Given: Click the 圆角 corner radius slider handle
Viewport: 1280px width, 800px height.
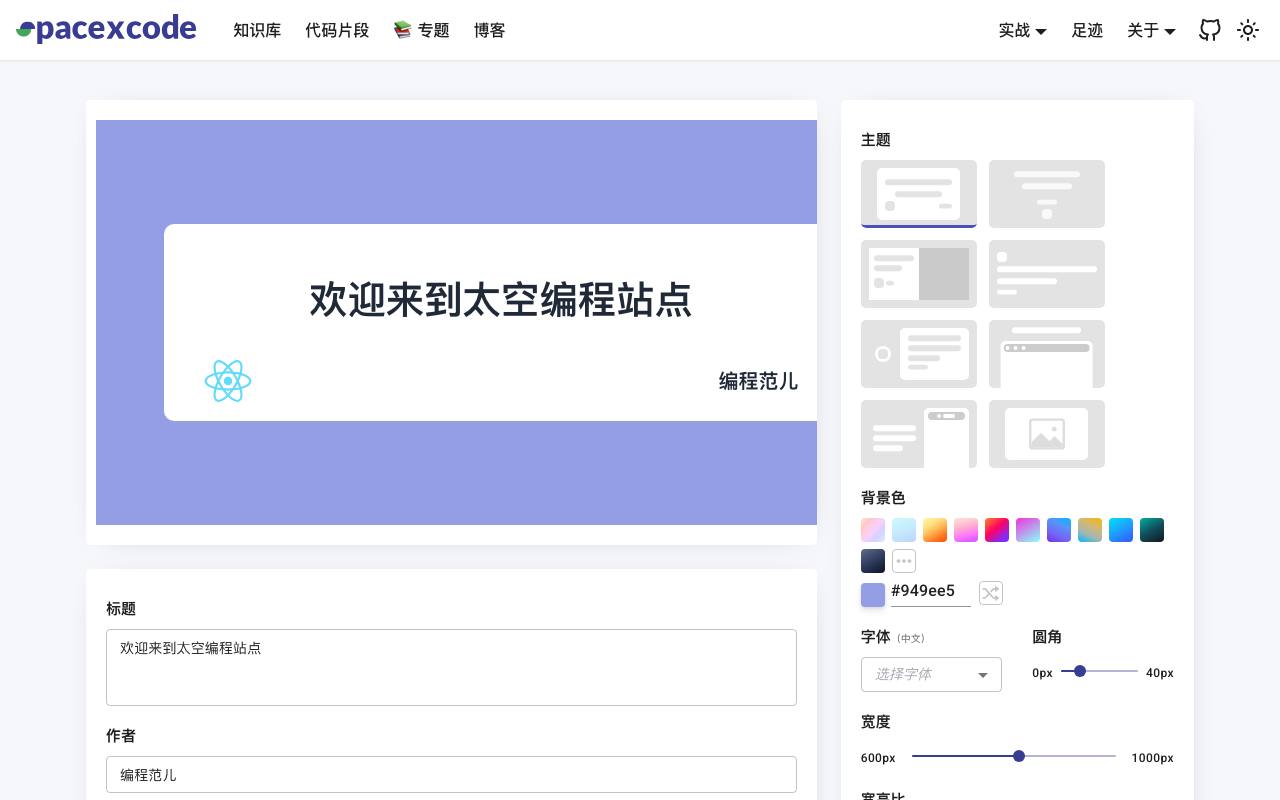Looking at the screenshot, I should [x=1080, y=671].
